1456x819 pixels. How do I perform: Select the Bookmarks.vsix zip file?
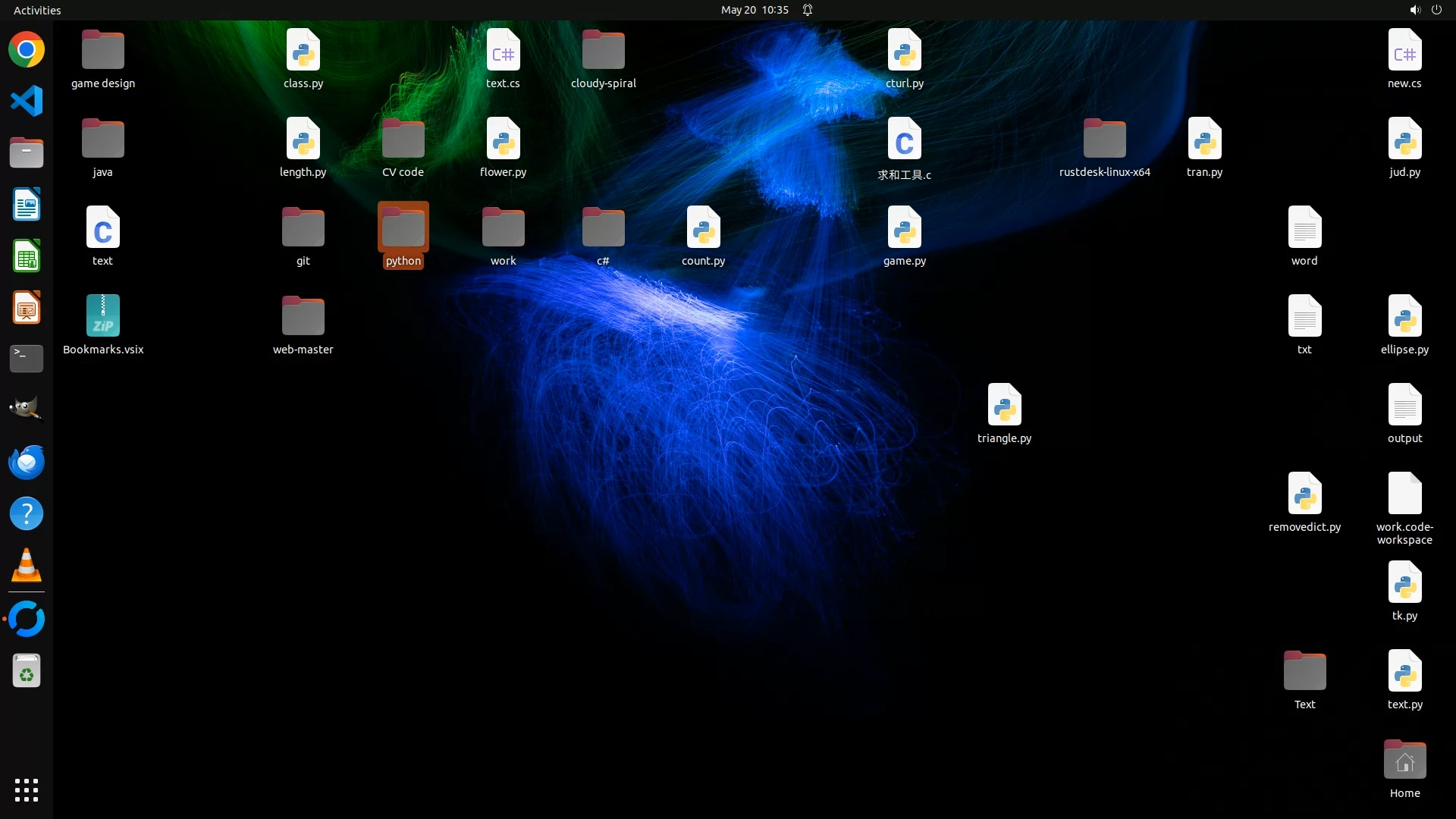point(103,317)
